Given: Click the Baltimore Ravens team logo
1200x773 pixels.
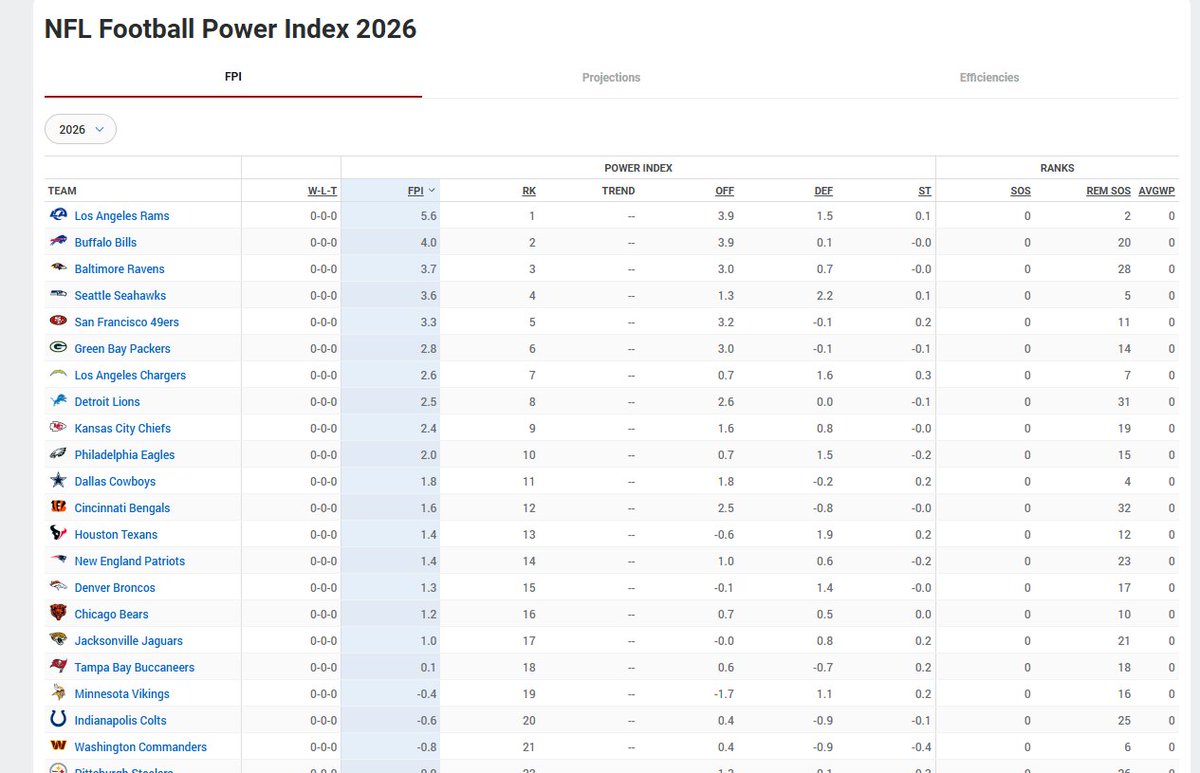Looking at the screenshot, I should click(x=58, y=268).
